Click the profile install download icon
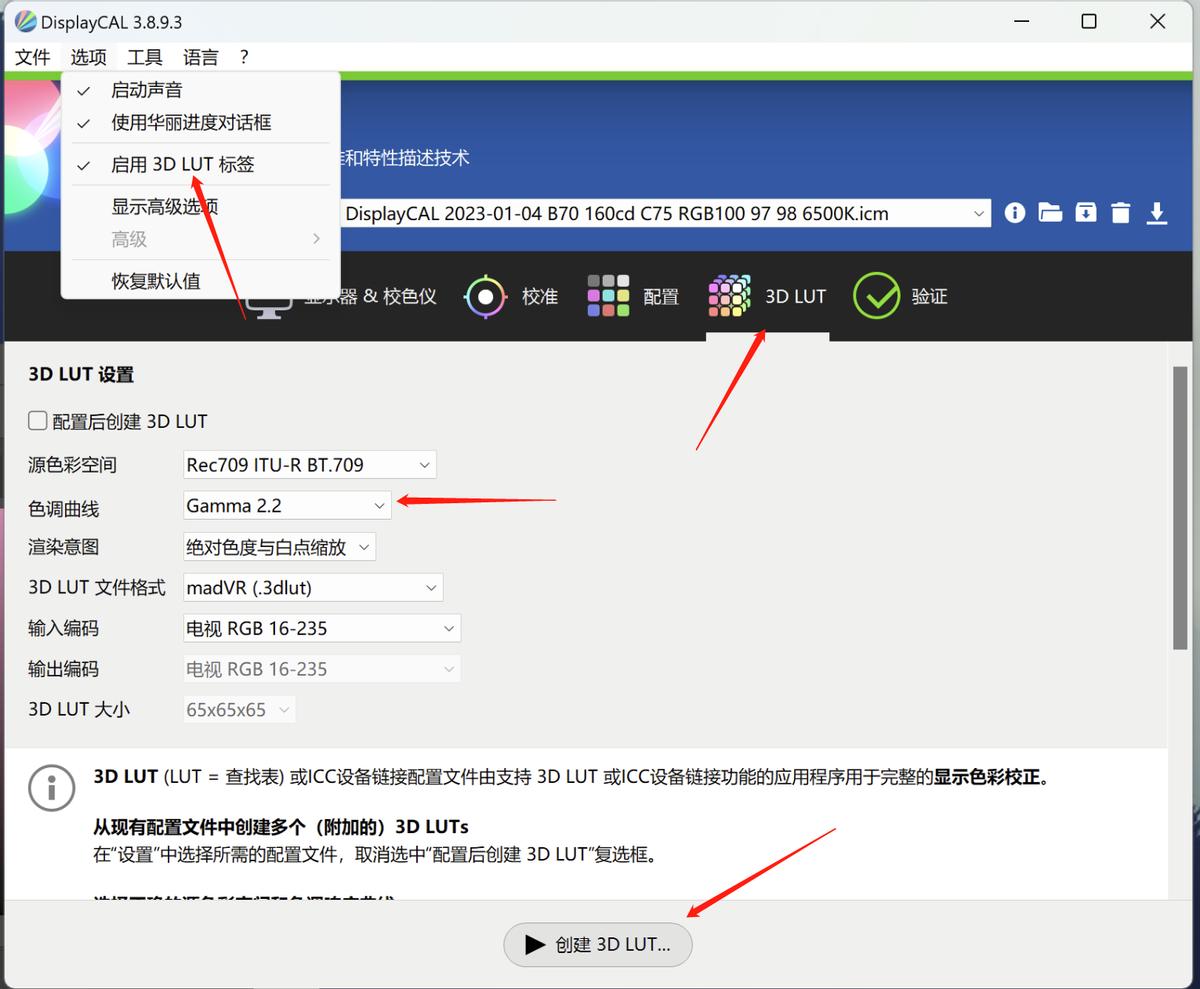1200x989 pixels. pyautogui.click(x=1157, y=212)
